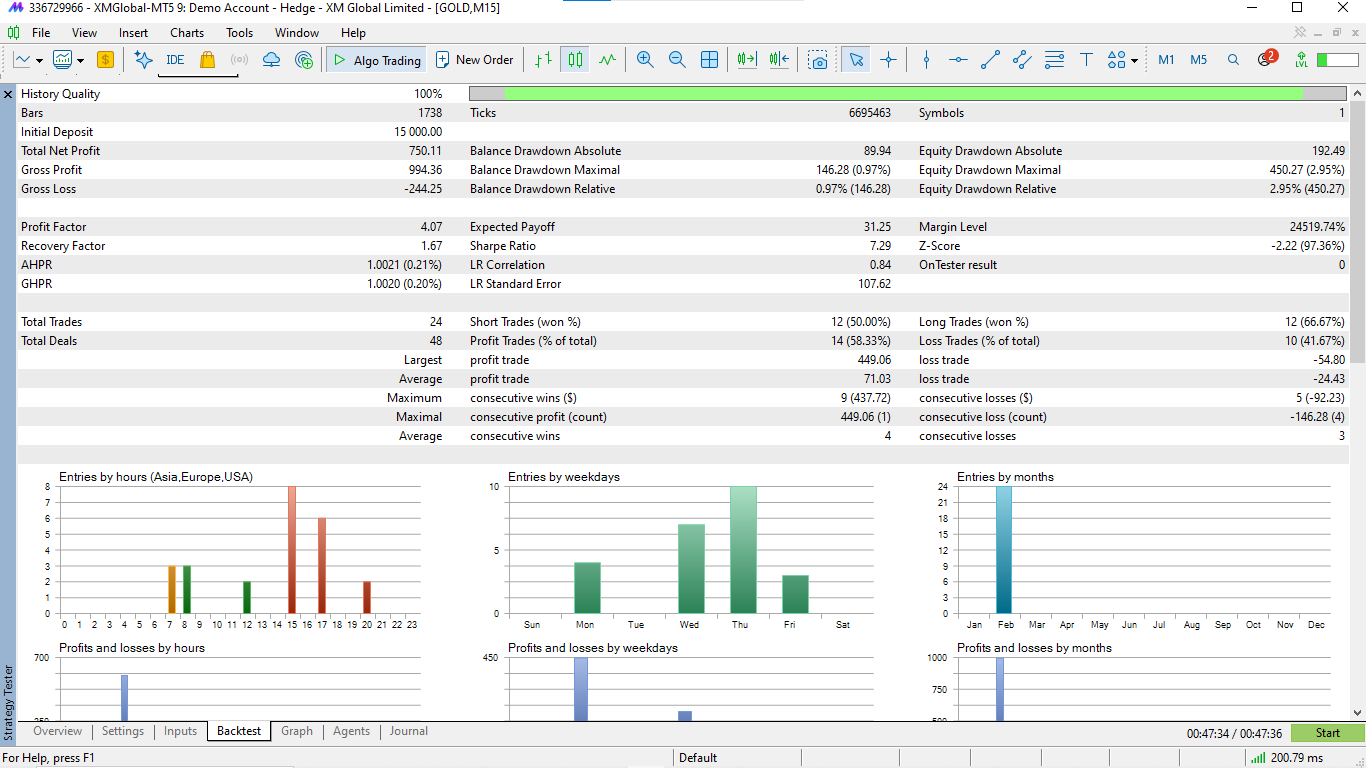Open the Help menu

353,33
